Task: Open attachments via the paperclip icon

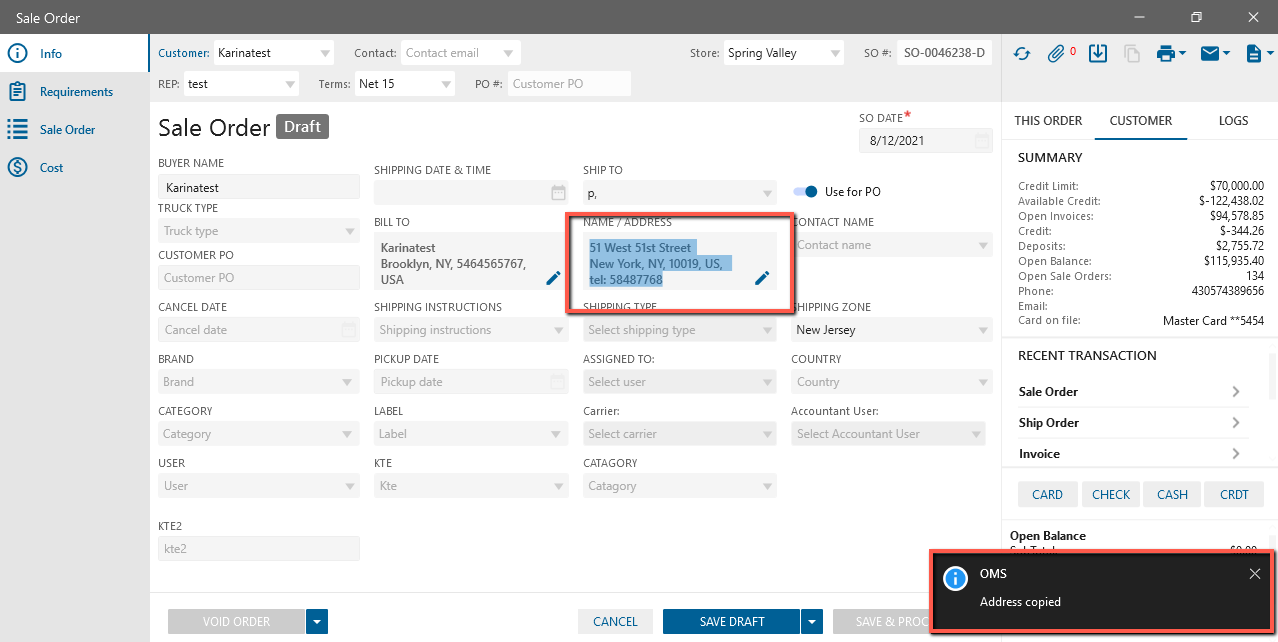Action: click(x=1057, y=54)
